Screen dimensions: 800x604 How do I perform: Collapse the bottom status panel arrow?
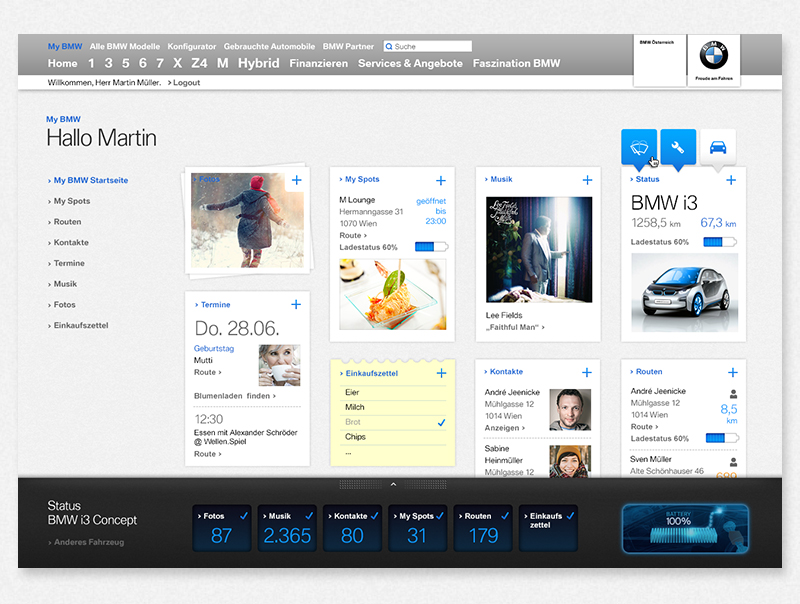393,484
